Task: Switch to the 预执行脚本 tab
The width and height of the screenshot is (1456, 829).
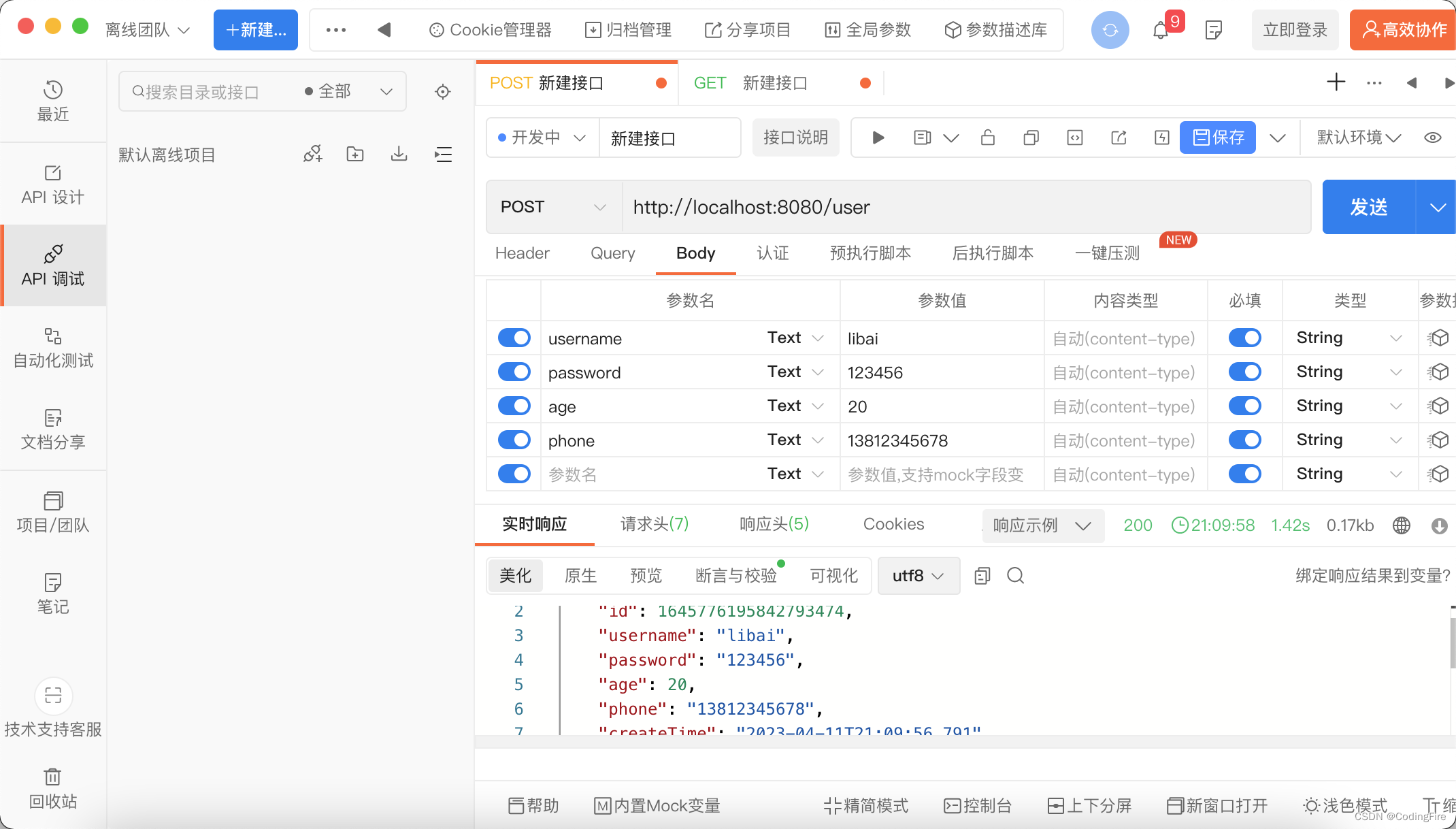Action: (870, 253)
